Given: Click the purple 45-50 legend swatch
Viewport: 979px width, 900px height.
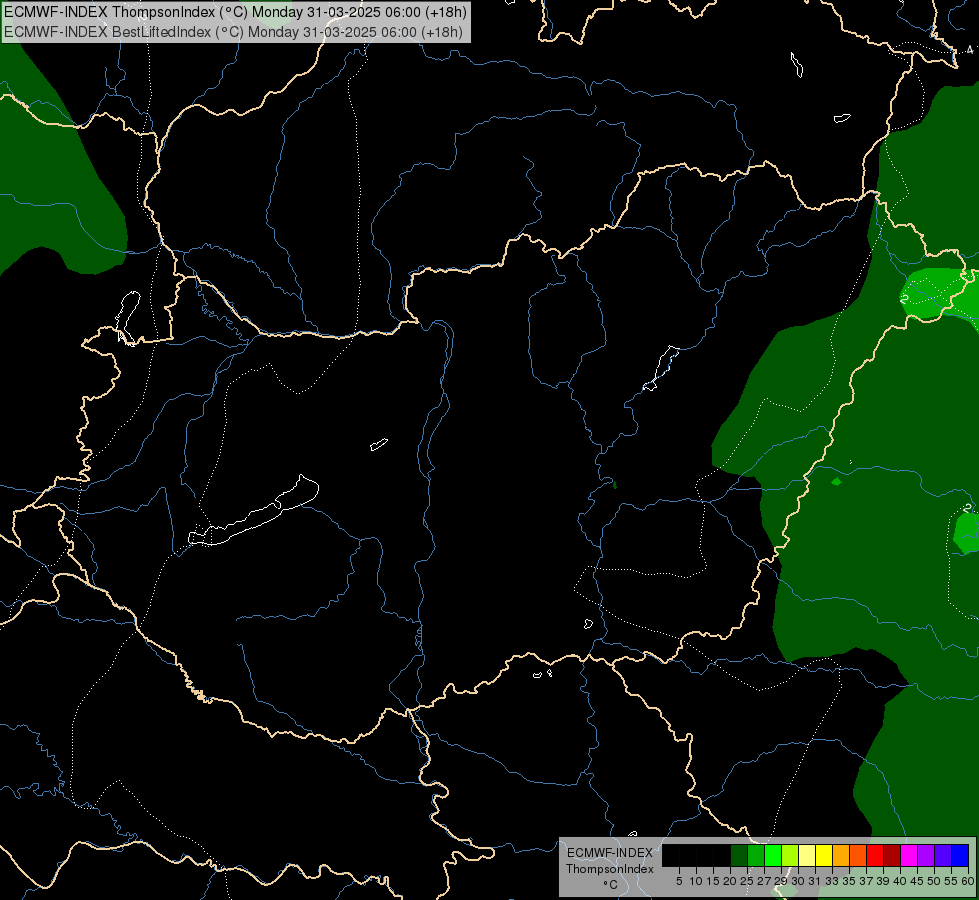Looking at the screenshot, I should click(x=926, y=855).
